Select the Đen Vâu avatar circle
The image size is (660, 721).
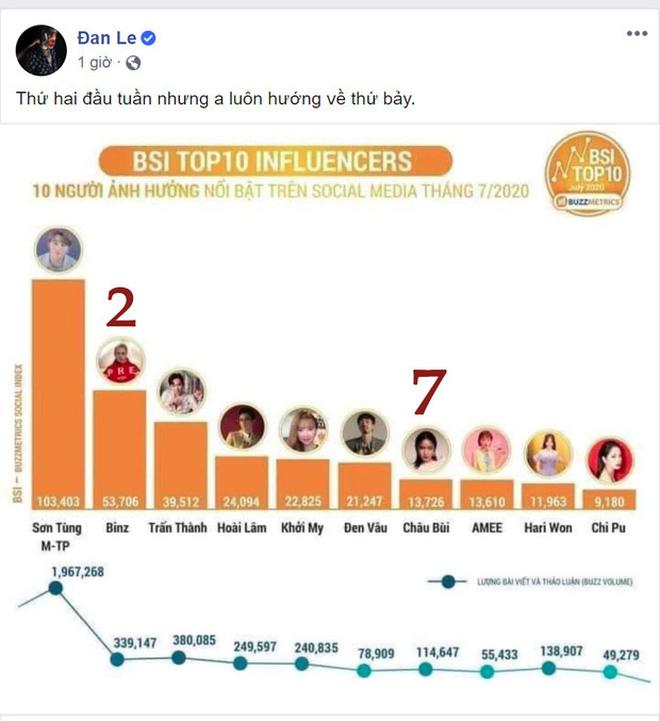pos(365,433)
